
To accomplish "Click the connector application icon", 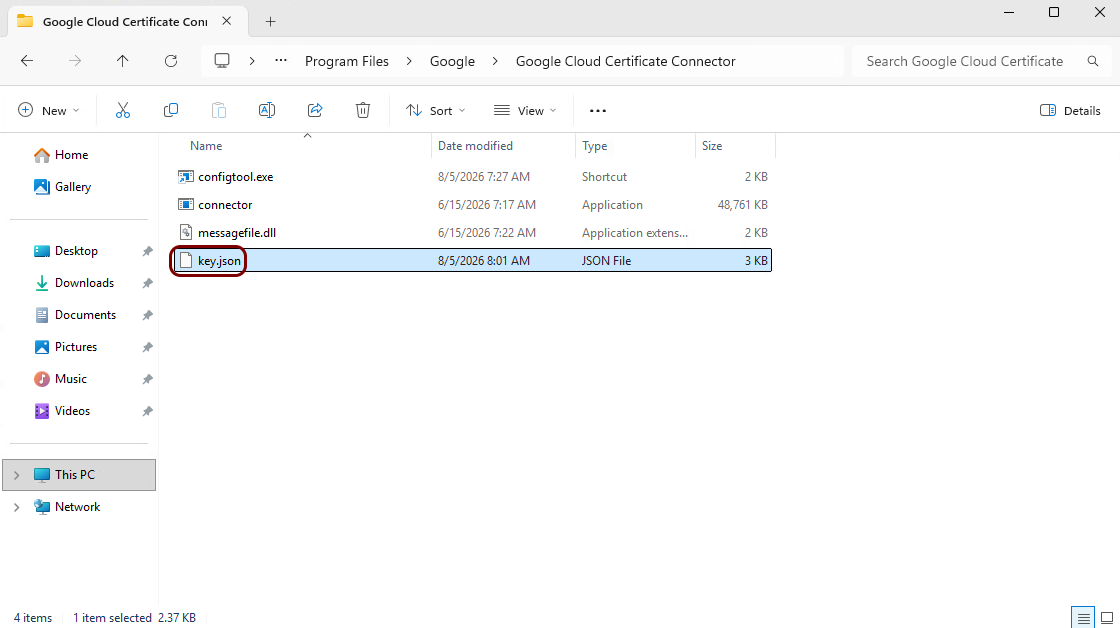I will tap(186, 204).
